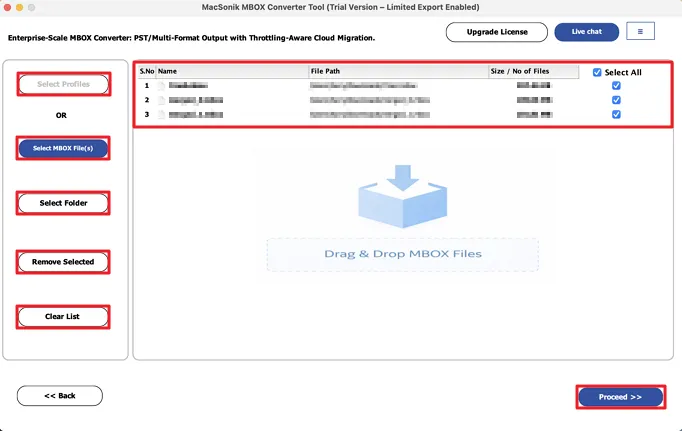Click the Upgrade License button

click(497, 32)
